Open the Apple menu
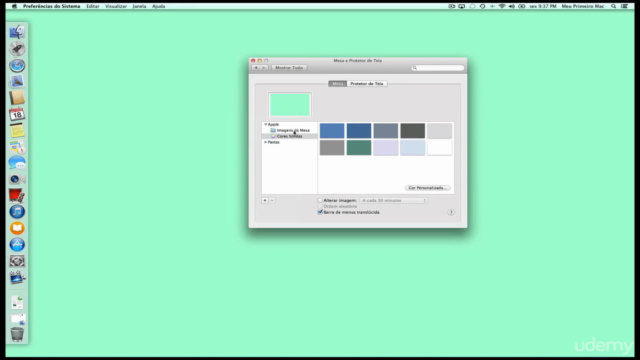 click(14, 6)
